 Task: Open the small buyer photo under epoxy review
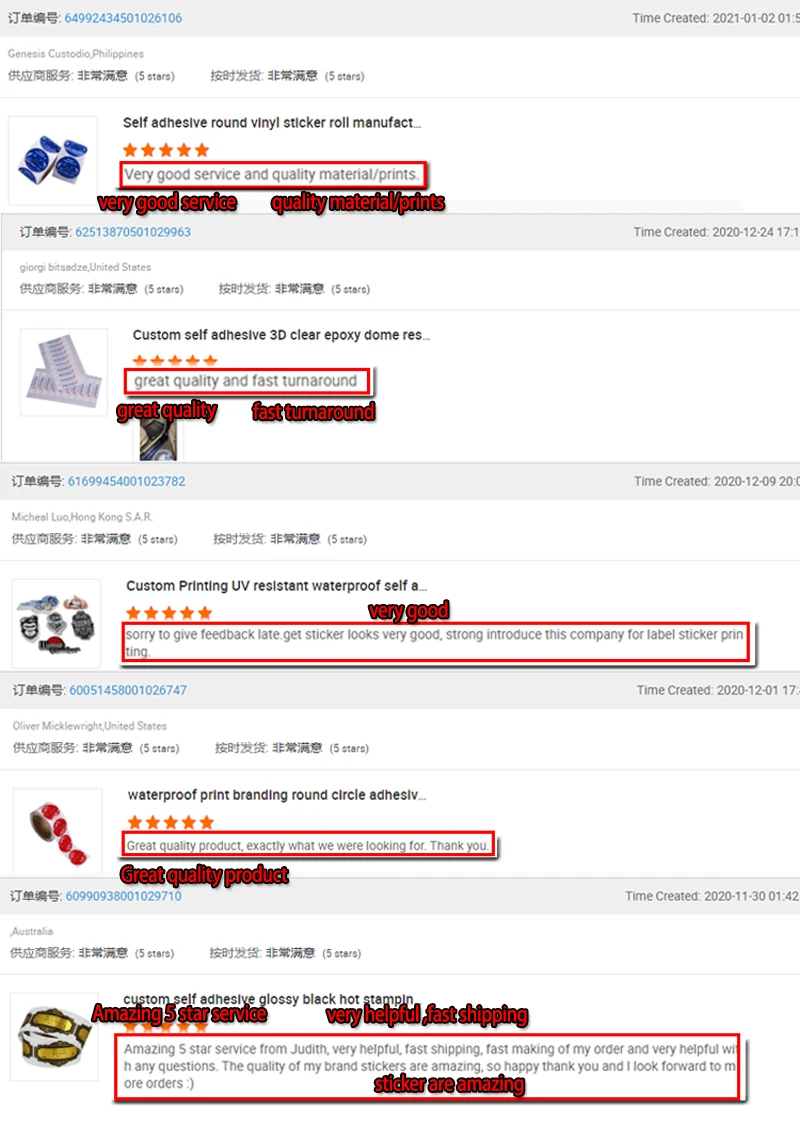158,439
